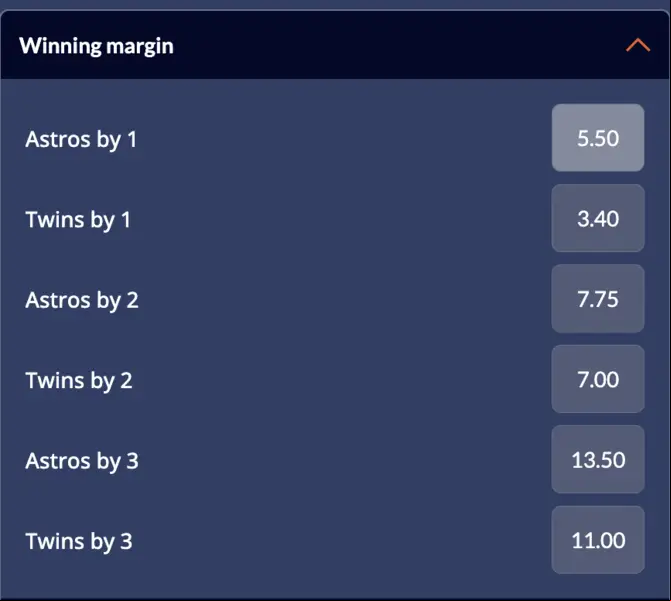Select the Twins by 2 outcome text
The height and width of the screenshot is (601, 671).
click(79, 381)
